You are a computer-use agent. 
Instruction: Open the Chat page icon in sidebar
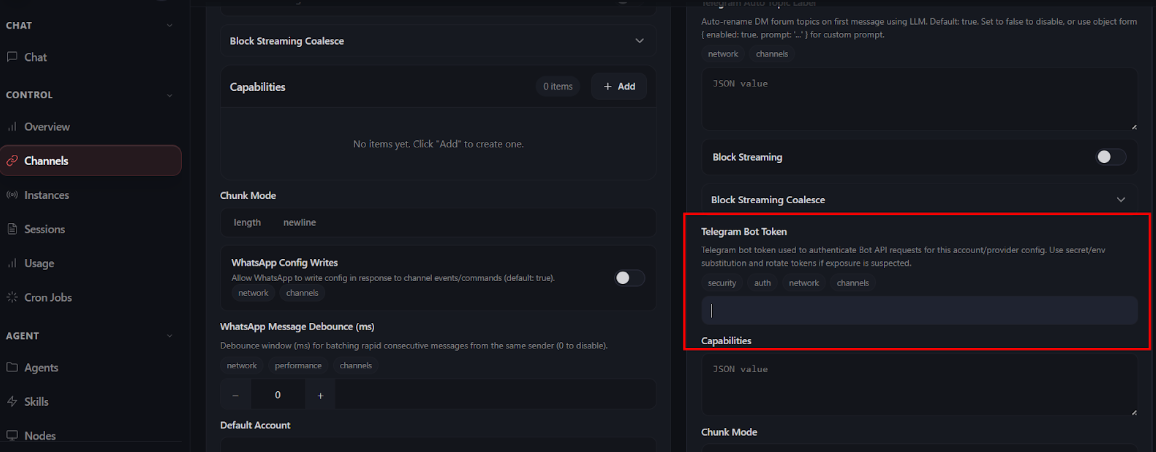pos(12,58)
